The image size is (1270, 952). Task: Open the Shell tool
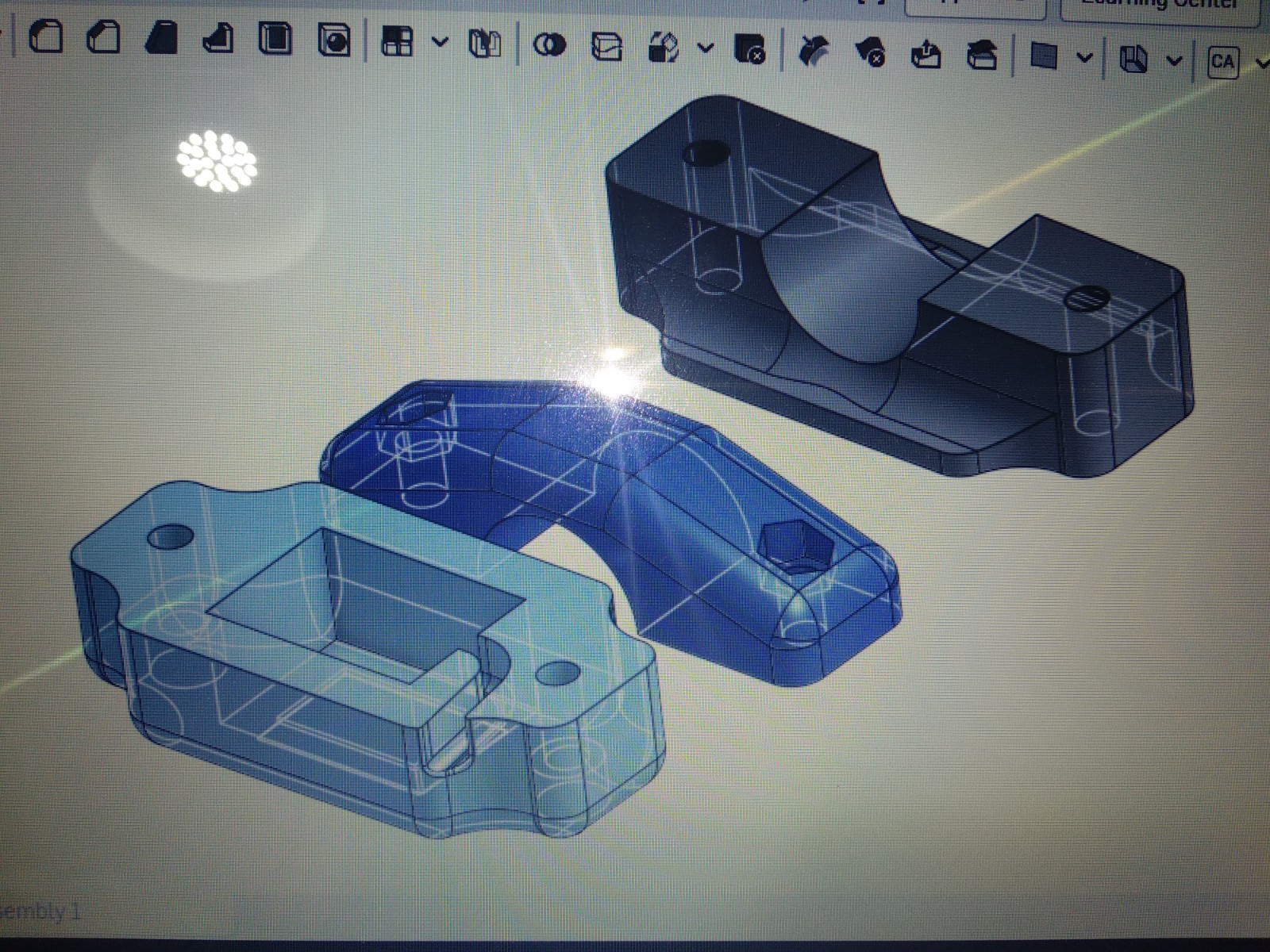coord(275,39)
